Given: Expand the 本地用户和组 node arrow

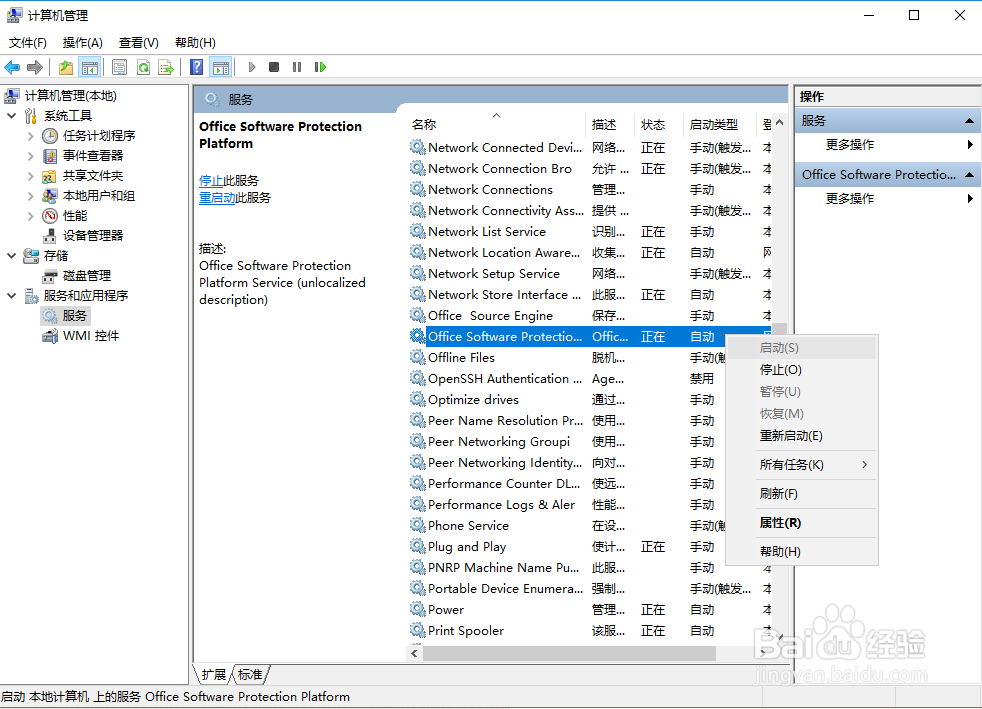Looking at the screenshot, I should (x=30, y=195).
